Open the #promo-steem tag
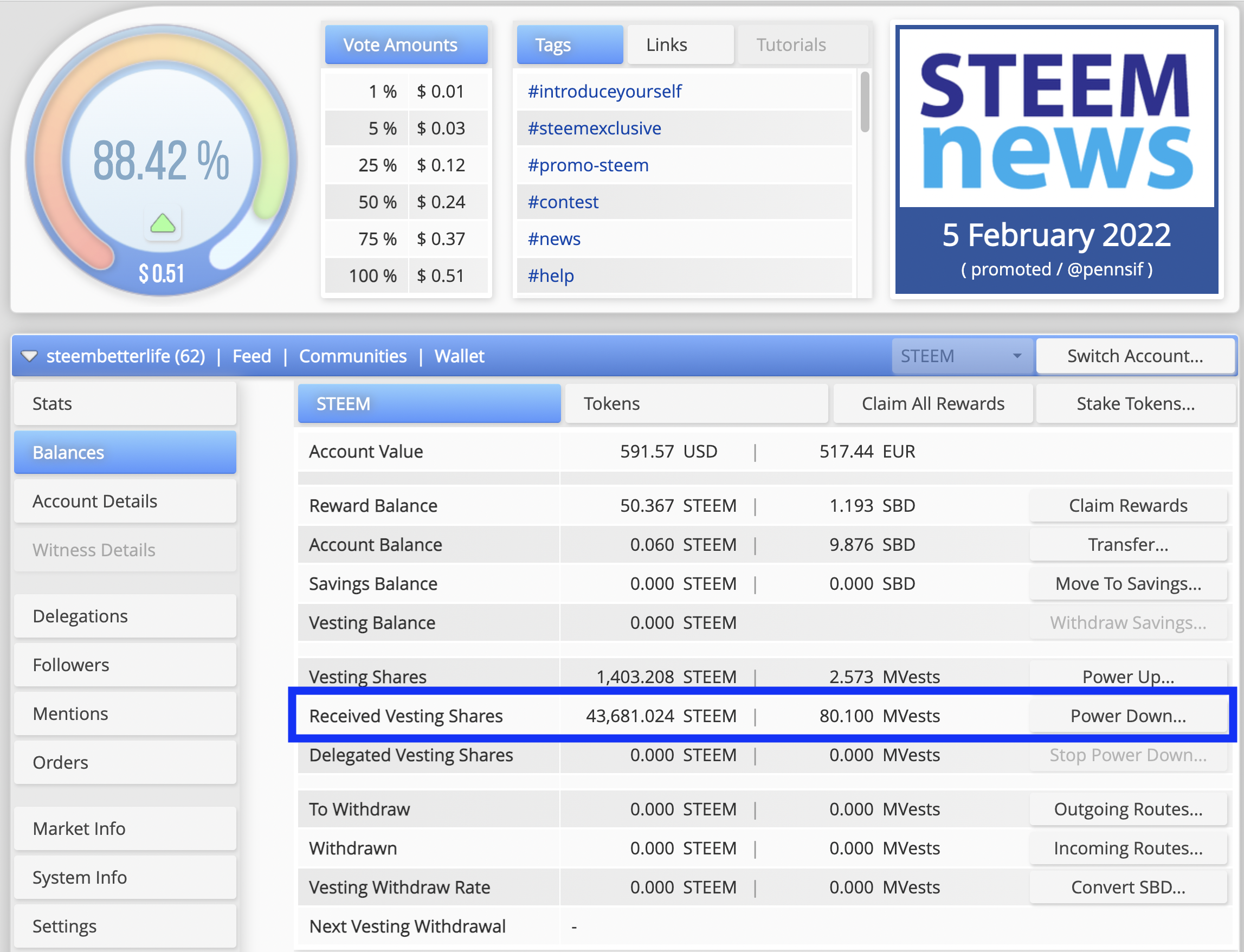Screen dimensions: 1244x952 click(588, 165)
